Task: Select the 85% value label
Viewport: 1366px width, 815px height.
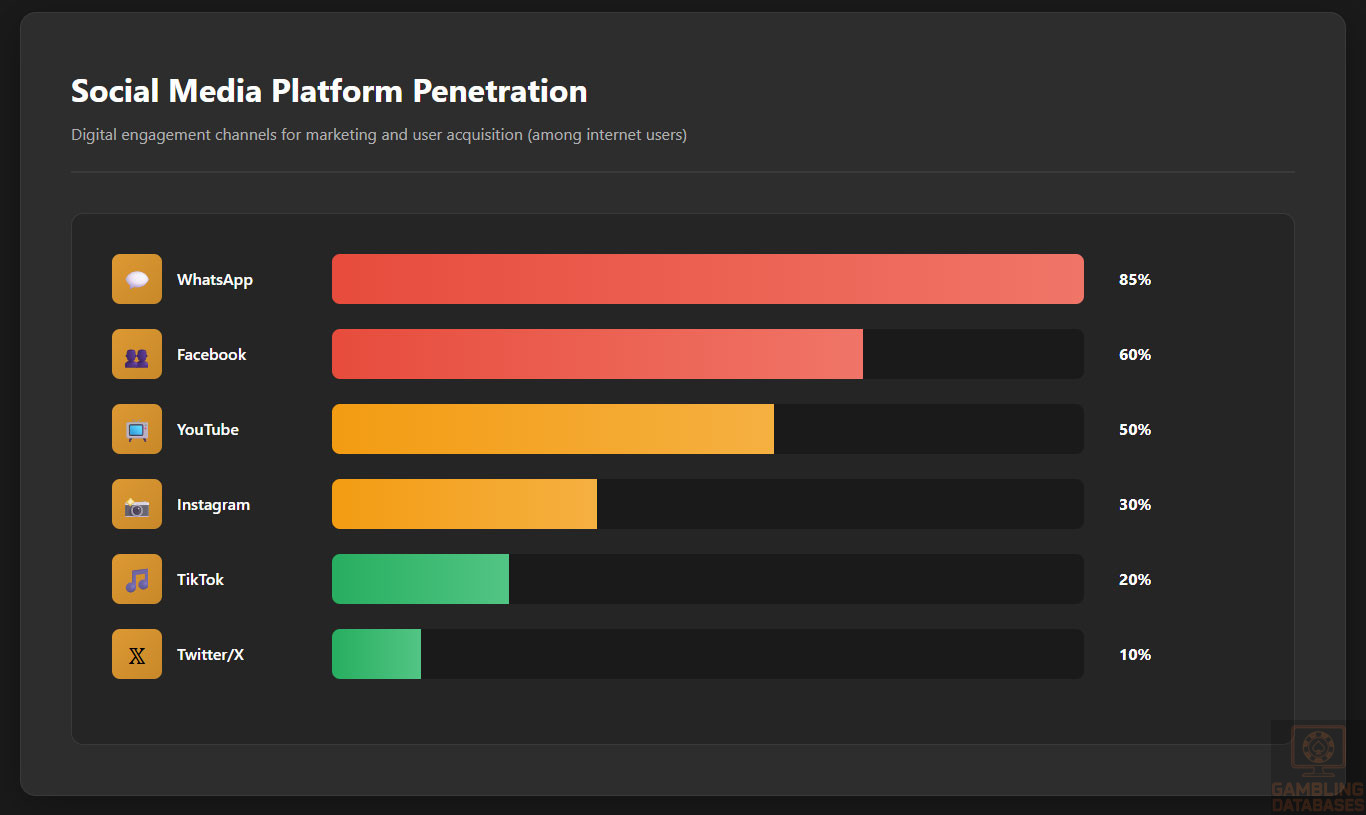Action: (x=1135, y=280)
